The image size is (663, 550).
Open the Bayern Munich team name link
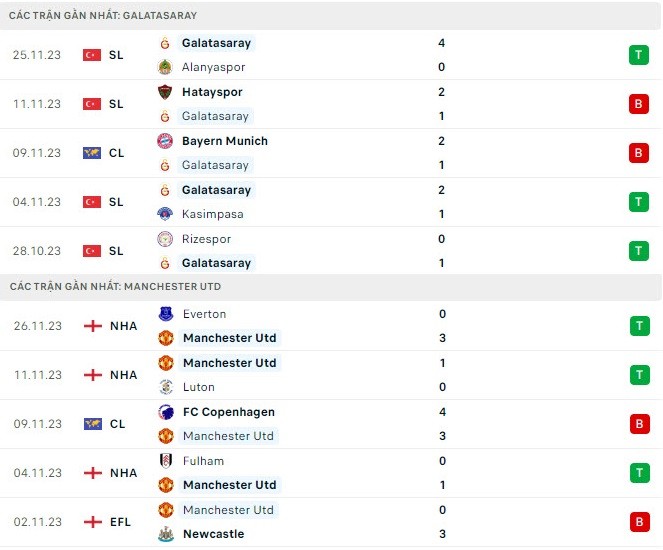(224, 141)
